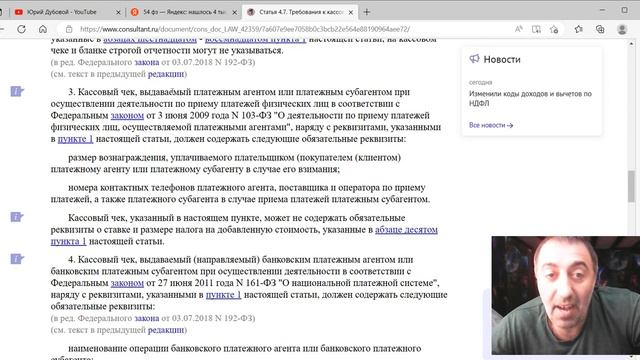Open the browser profile avatar icon

click(x=622, y=29)
